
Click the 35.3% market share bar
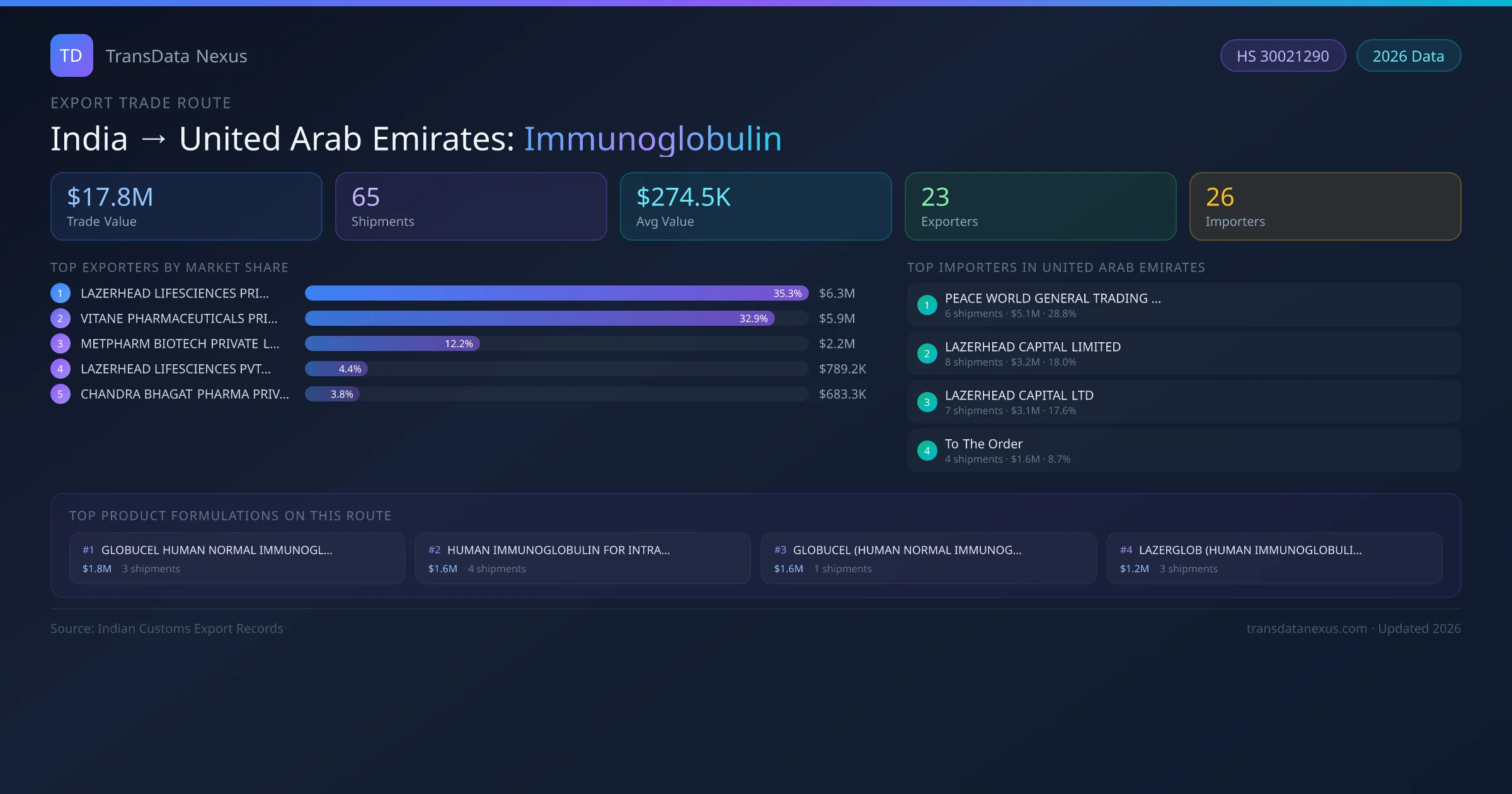554,293
